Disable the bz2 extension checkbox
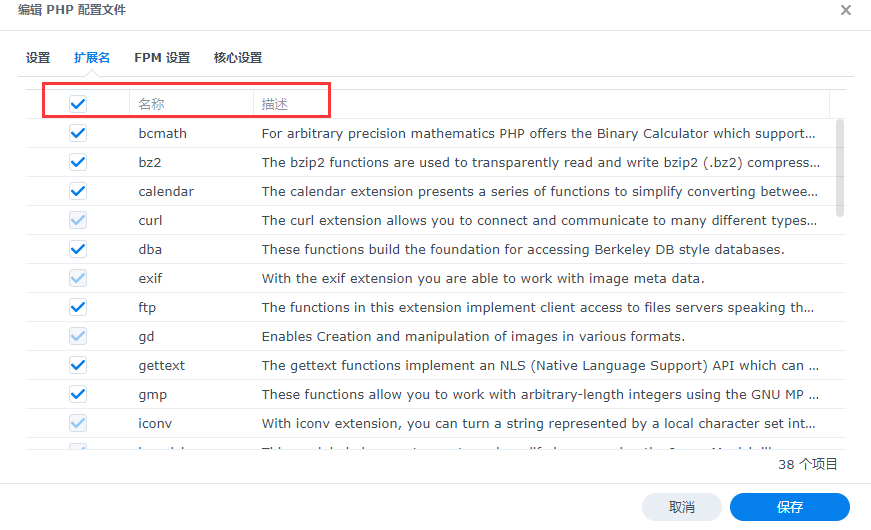The width and height of the screenshot is (871, 530). tap(77, 162)
